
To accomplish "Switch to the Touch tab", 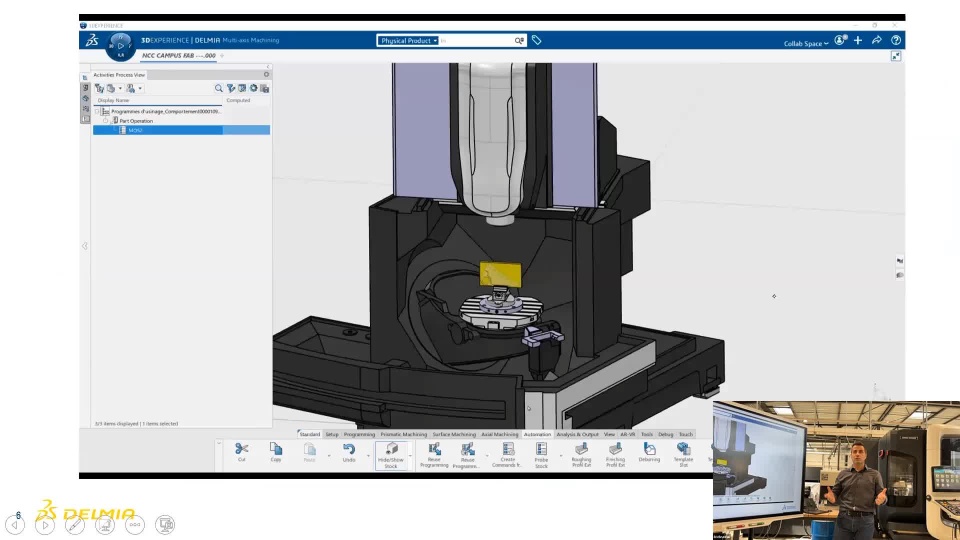I will point(686,434).
